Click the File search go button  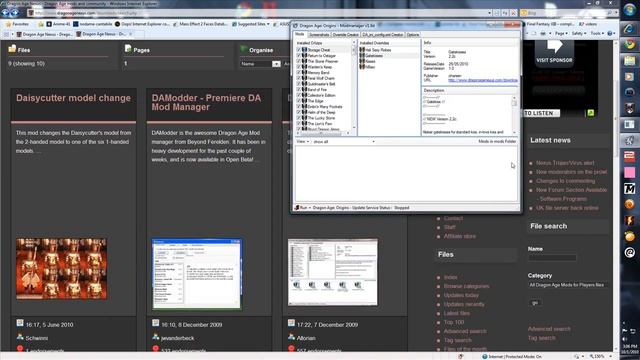click(535, 303)
